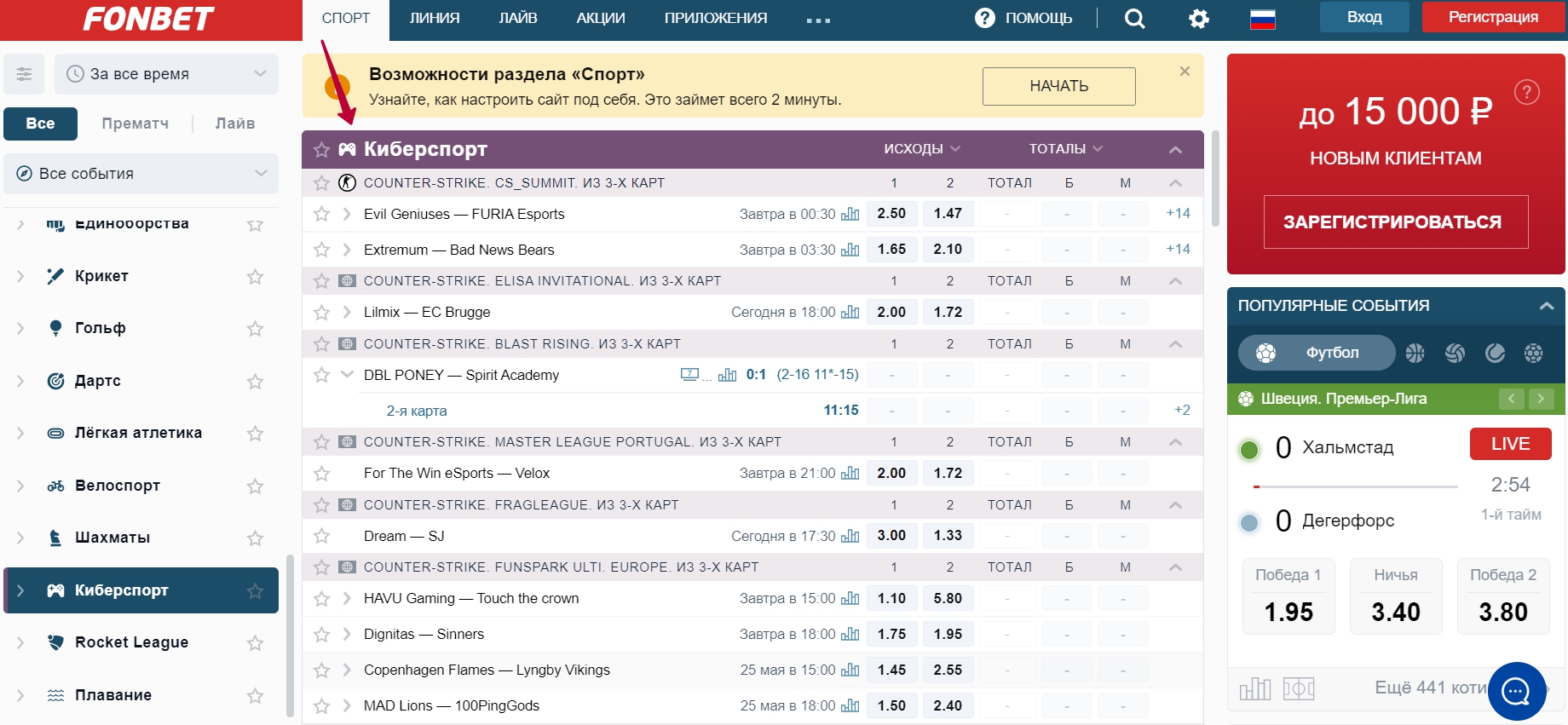Viewport: 1568px width, 725px height.
Task: Expand the 'Все события' dropdown
Action: point(141,174)
